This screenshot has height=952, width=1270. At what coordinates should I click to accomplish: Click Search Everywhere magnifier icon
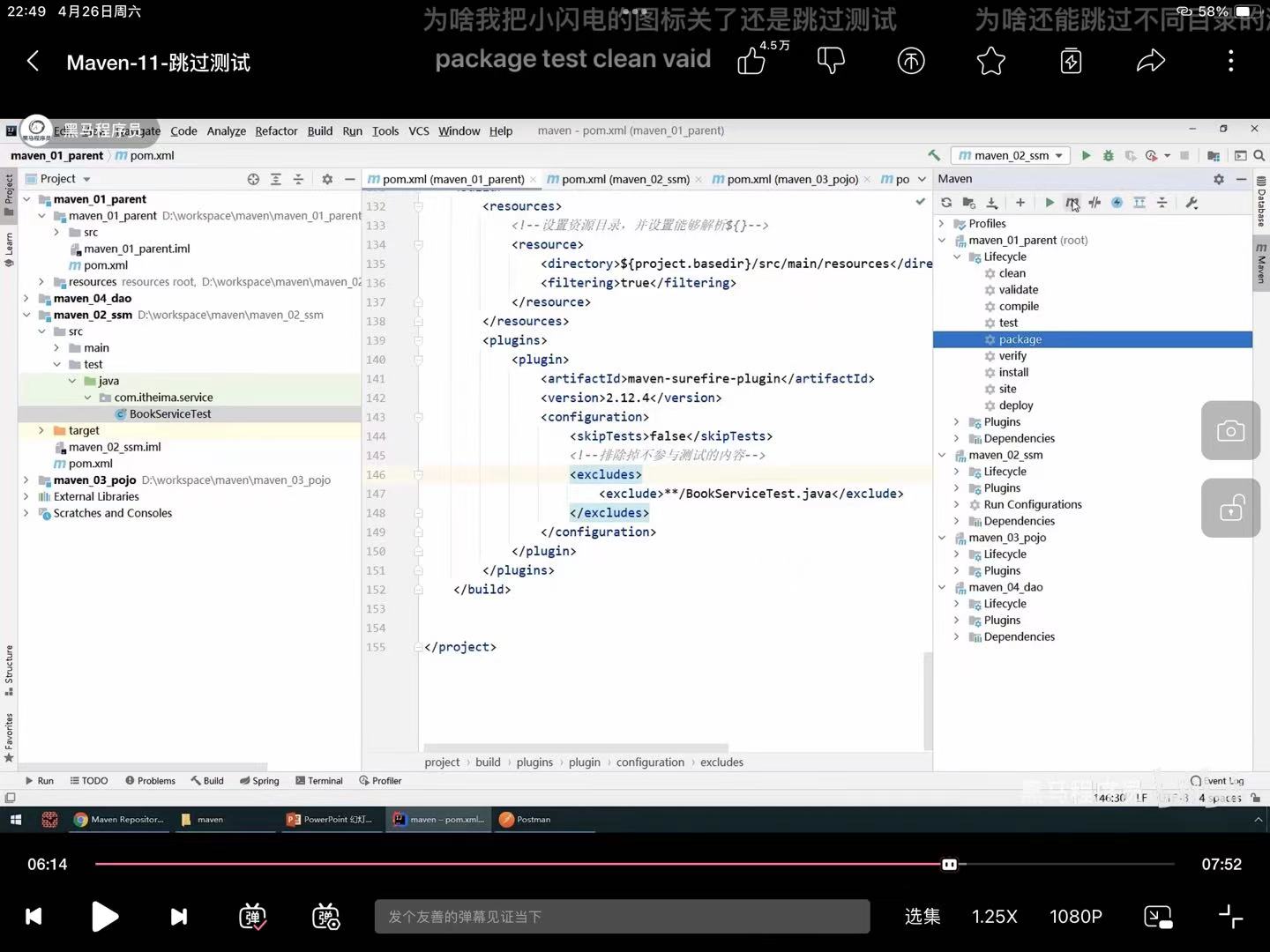(1259, 155)
